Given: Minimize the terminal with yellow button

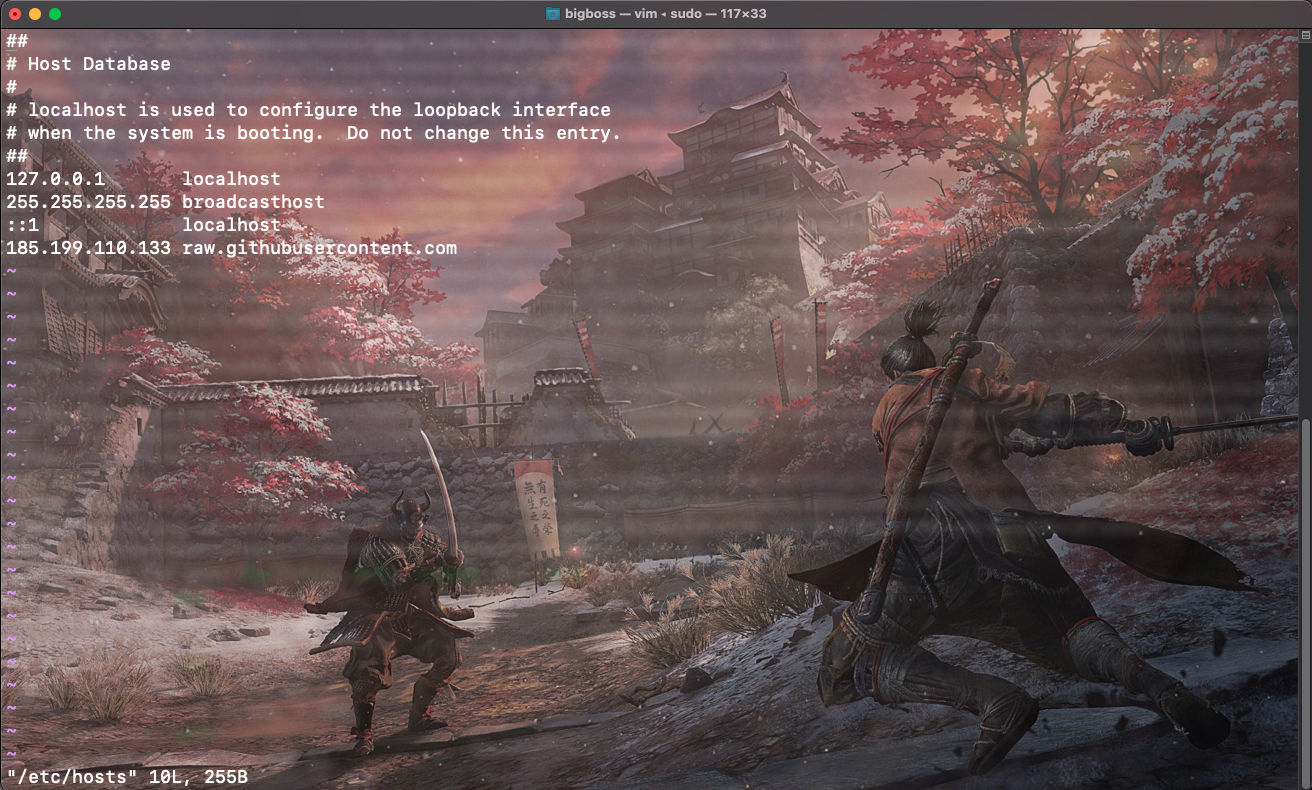Looking at the screenshot, I should click(x=34, y=14).
